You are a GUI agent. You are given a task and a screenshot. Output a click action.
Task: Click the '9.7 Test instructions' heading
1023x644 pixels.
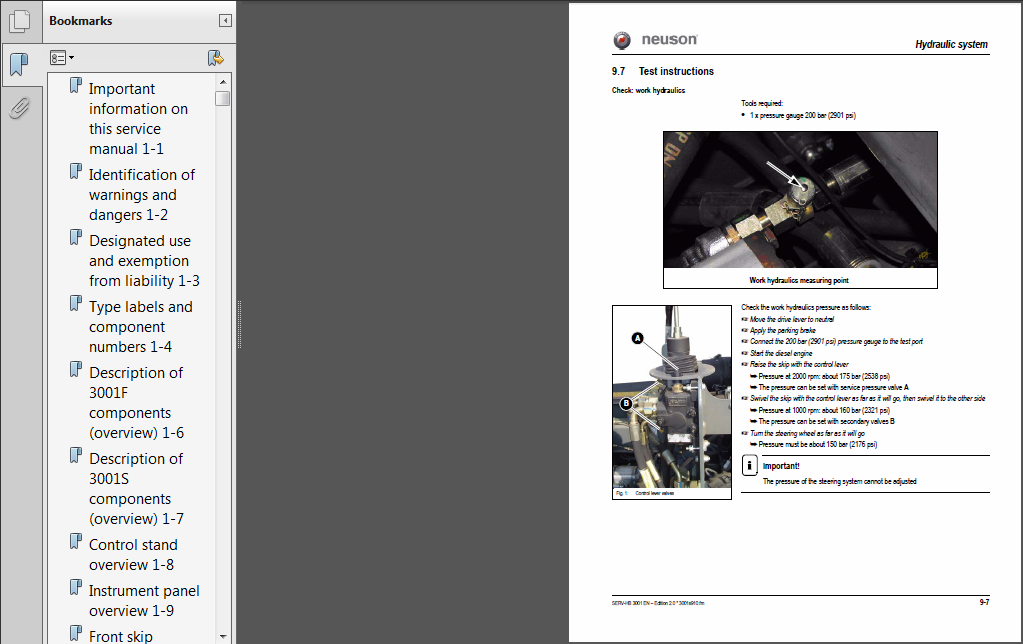[662, 71]
